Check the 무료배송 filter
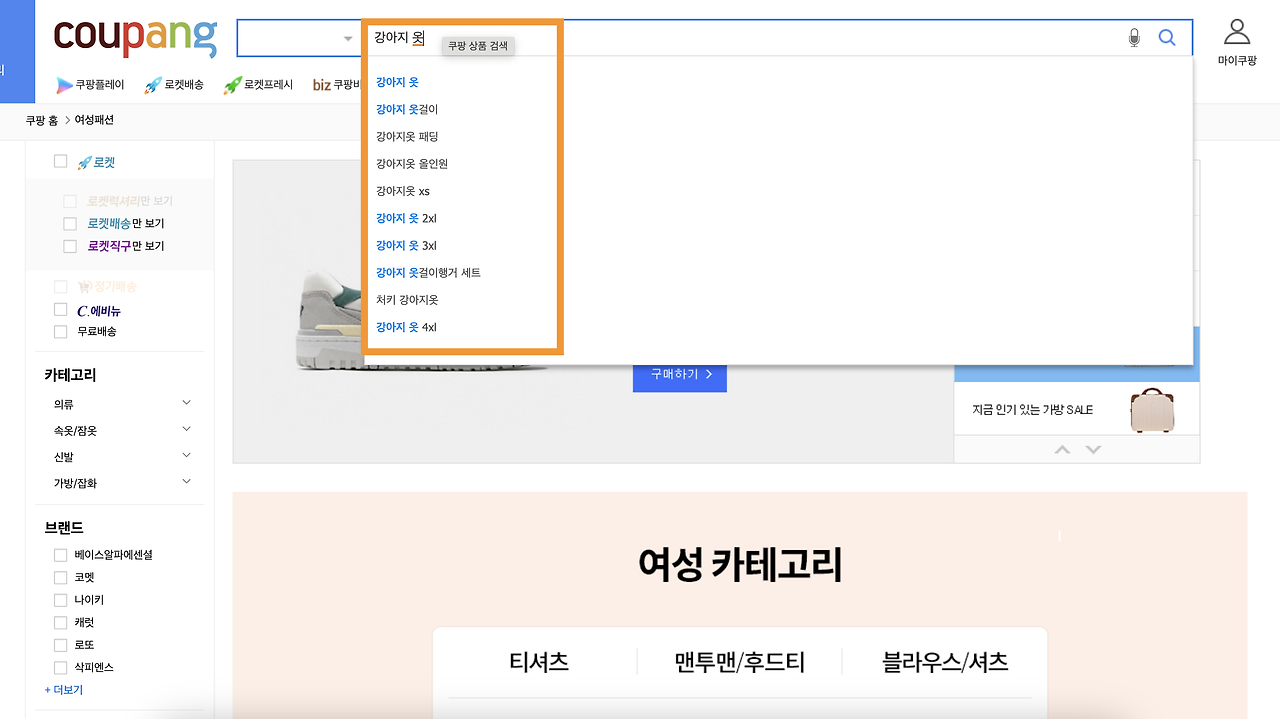The height and width of the screenshot is (719, 1280). tap(61, 331)
